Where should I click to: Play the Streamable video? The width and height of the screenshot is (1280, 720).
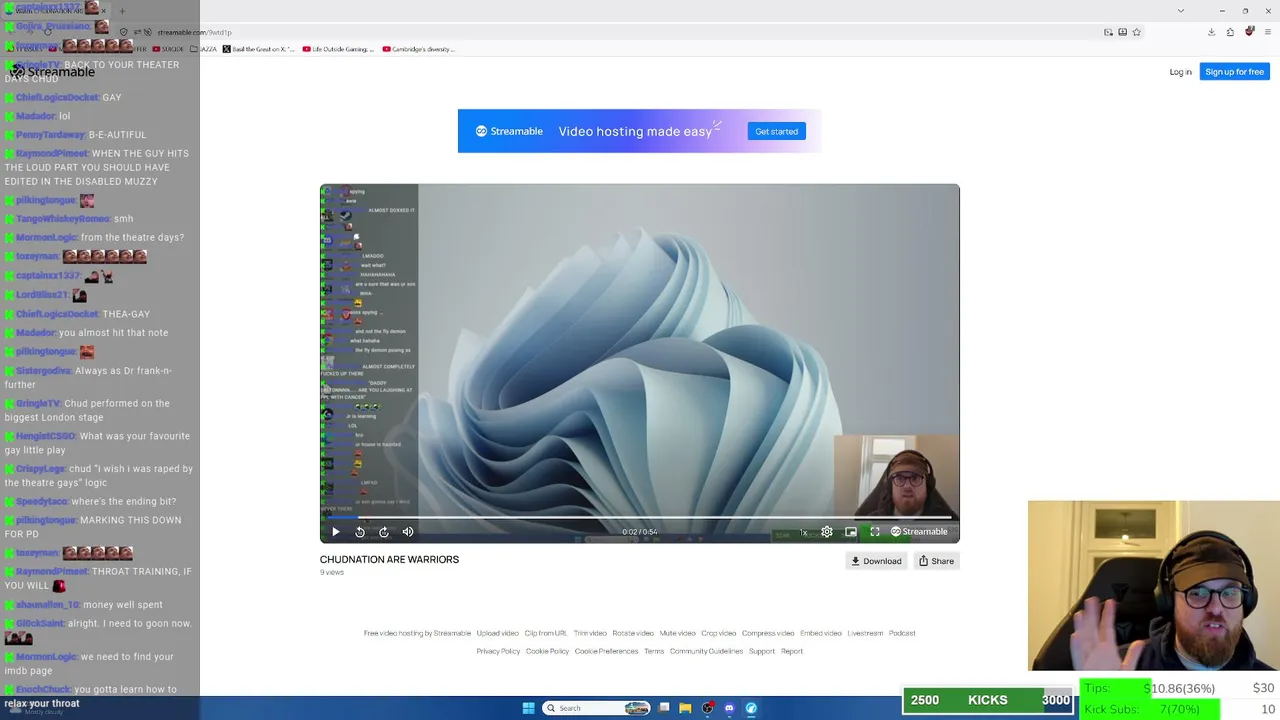click(x=336, y=532)
